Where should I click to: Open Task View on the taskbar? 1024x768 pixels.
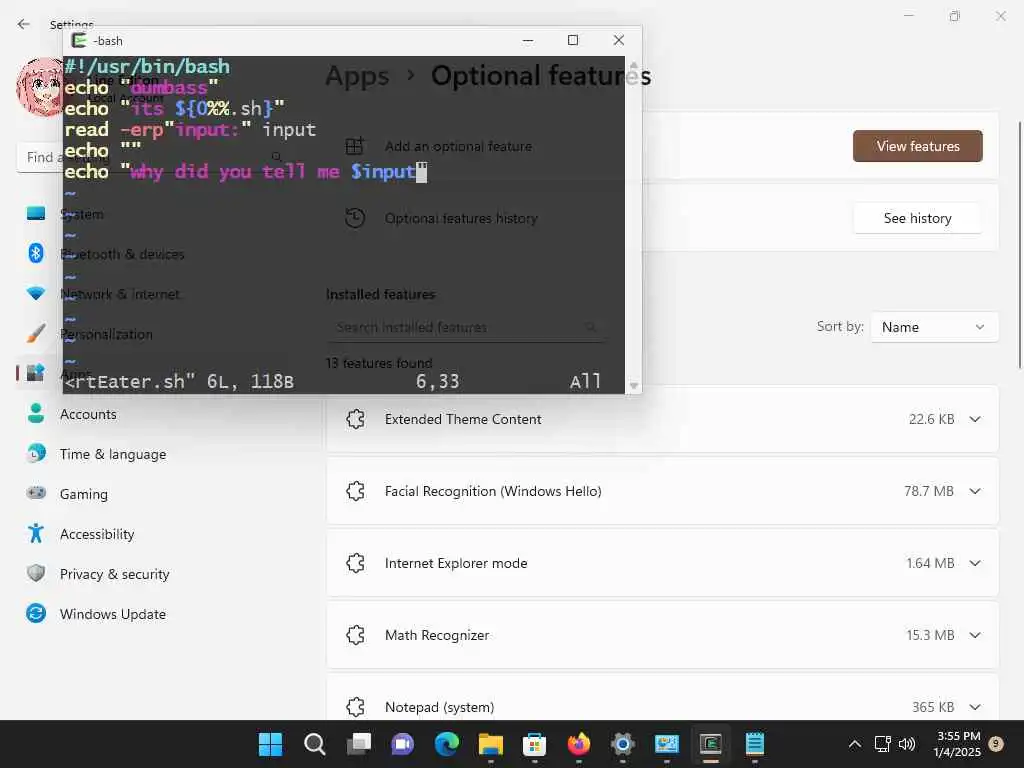click(x=359, y=744)
